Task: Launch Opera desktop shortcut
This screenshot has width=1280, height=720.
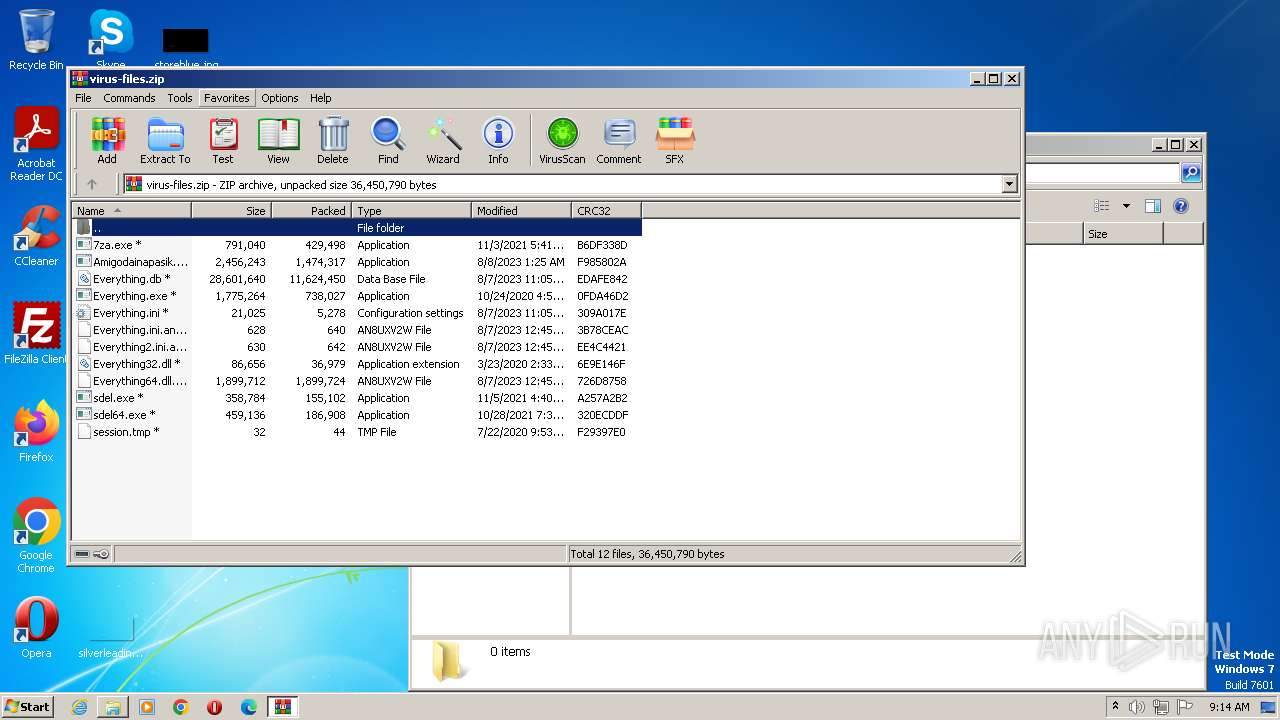Action: click(36, 628)
